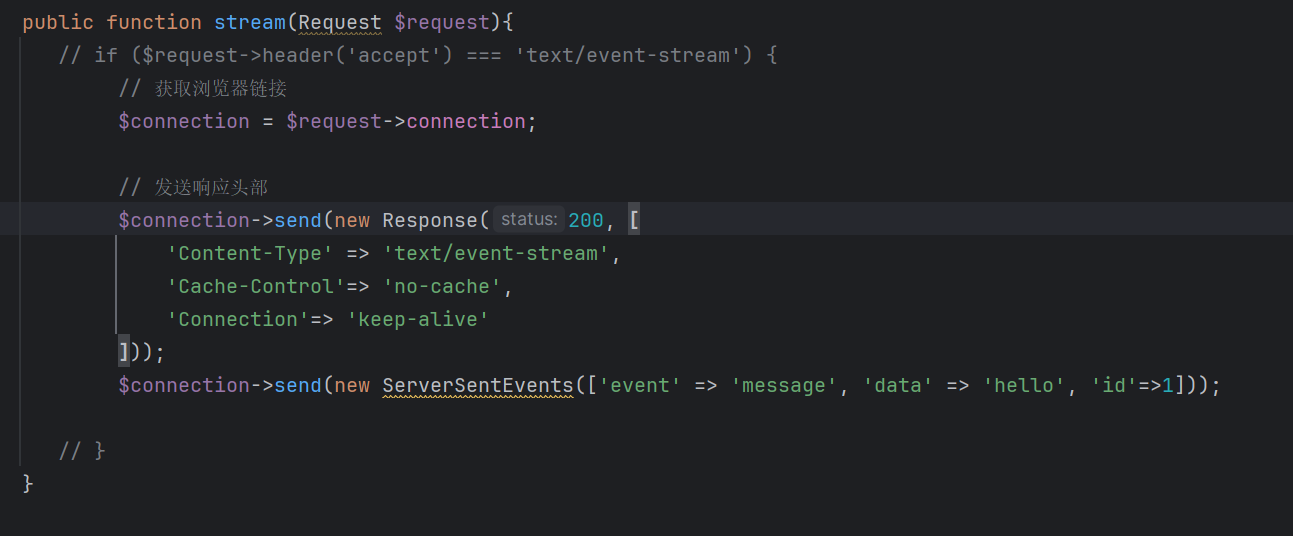
Task: Click the 'message' event string
Action: pyautogui.click(x=783, y=385)
